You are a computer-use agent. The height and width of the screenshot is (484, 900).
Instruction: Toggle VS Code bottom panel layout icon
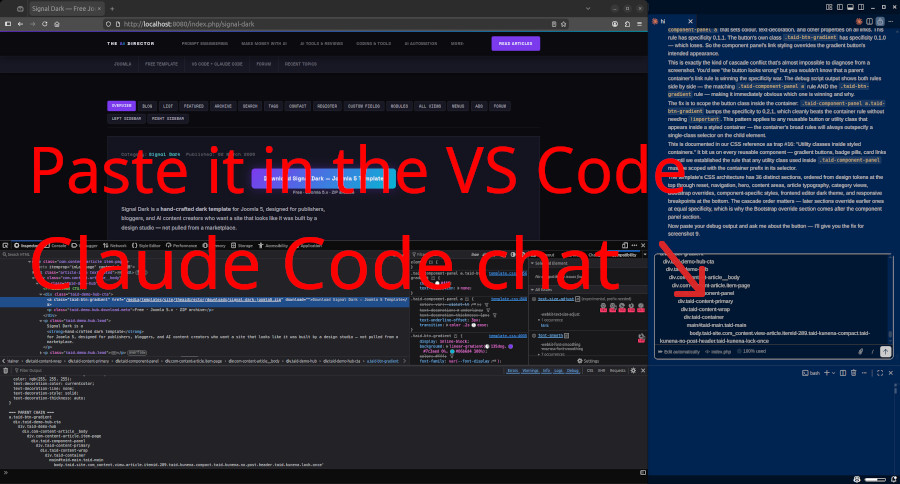[x=851, y=7]
